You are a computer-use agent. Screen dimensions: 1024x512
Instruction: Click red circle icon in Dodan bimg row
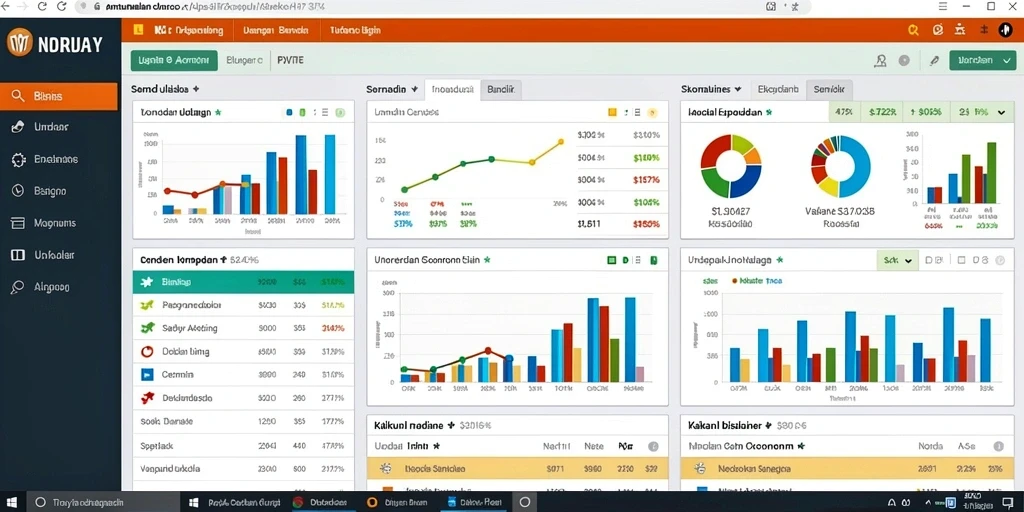pyautogui.click(x=148, y=351)
